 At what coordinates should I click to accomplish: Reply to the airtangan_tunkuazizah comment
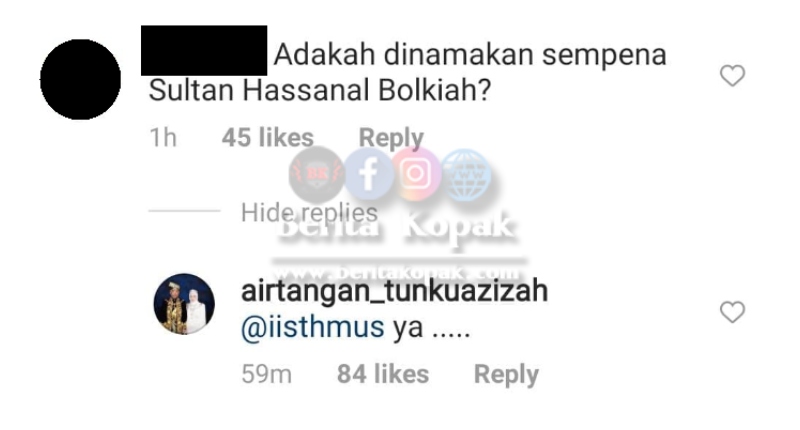[x=506, y=374]
